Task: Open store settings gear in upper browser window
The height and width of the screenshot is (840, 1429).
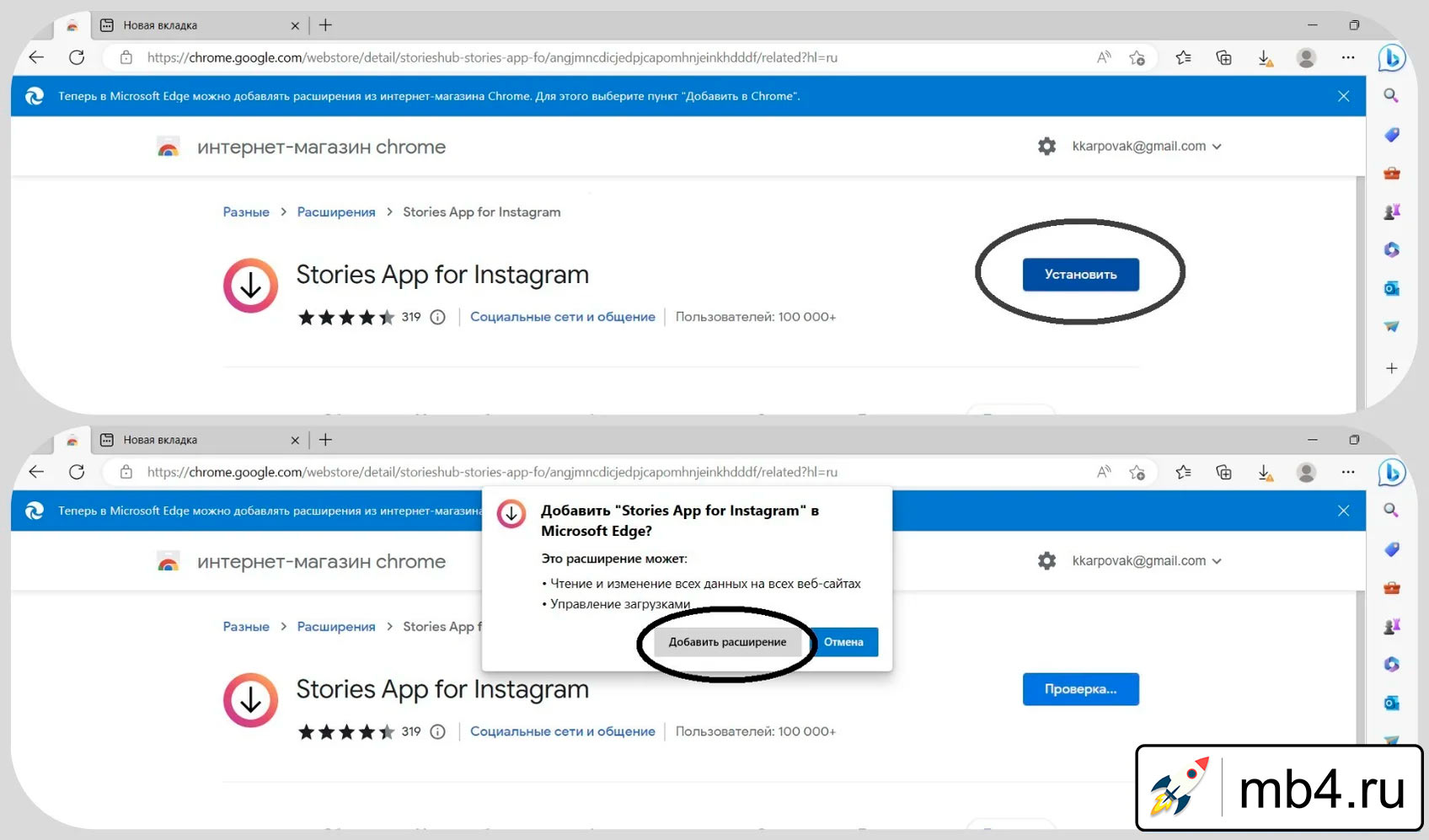Action: pos(1046,146)
